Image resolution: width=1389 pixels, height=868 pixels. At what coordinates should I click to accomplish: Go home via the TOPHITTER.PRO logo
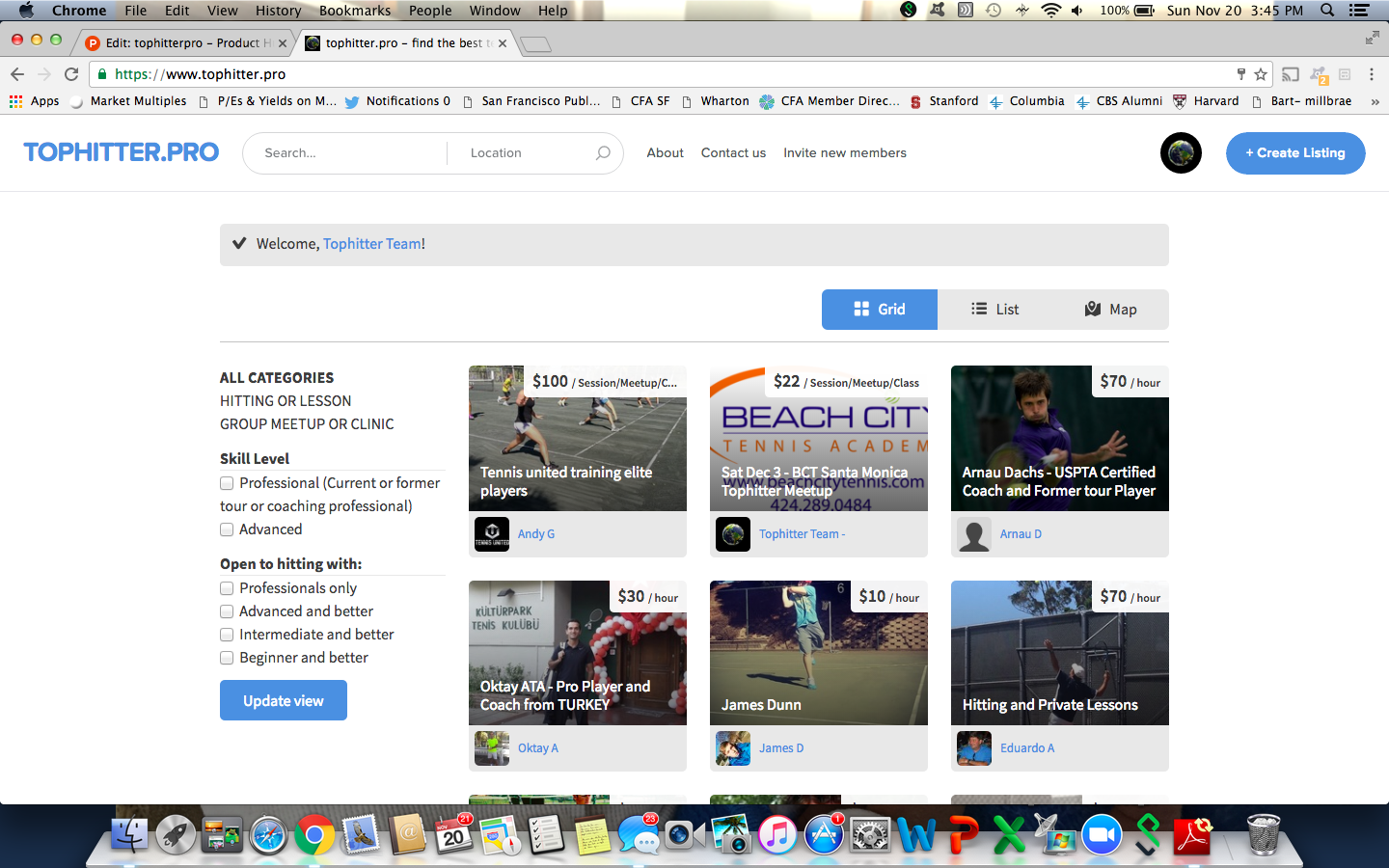122,152
